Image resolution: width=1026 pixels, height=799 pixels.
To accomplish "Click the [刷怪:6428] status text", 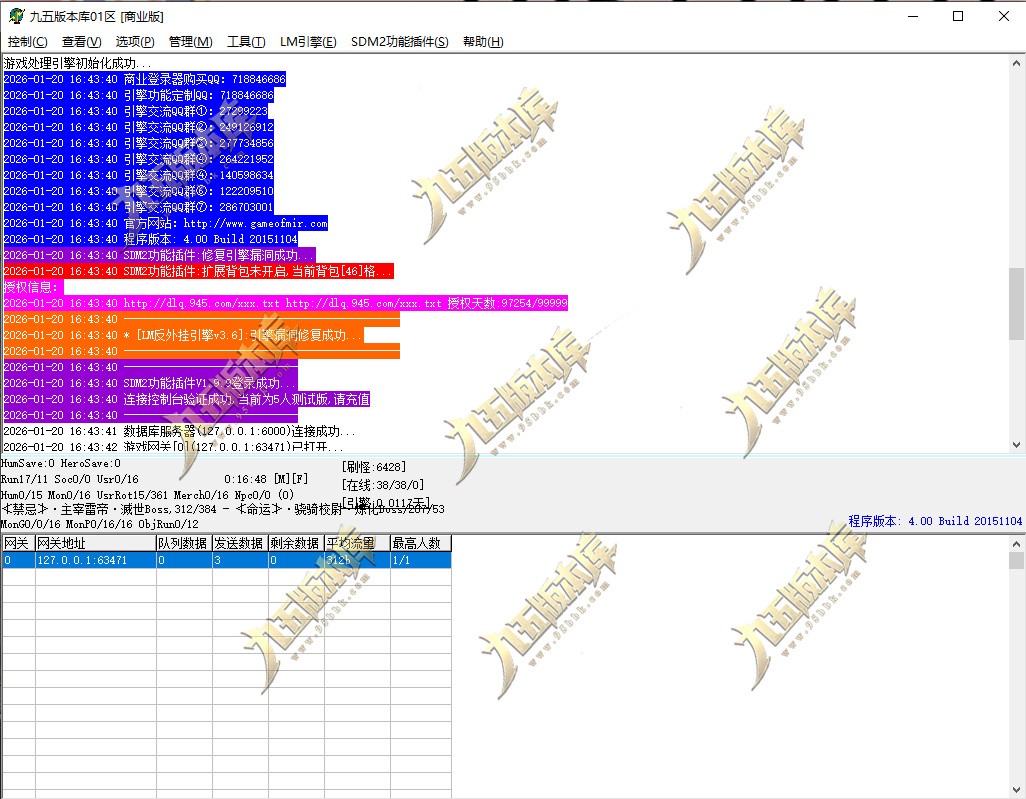I will coord(374,467).
